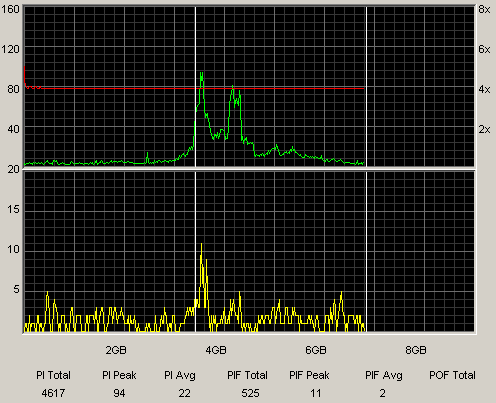The image size is (496, 403).
Task: Click the PIF Peak label
Action: (x=309, y=375)
